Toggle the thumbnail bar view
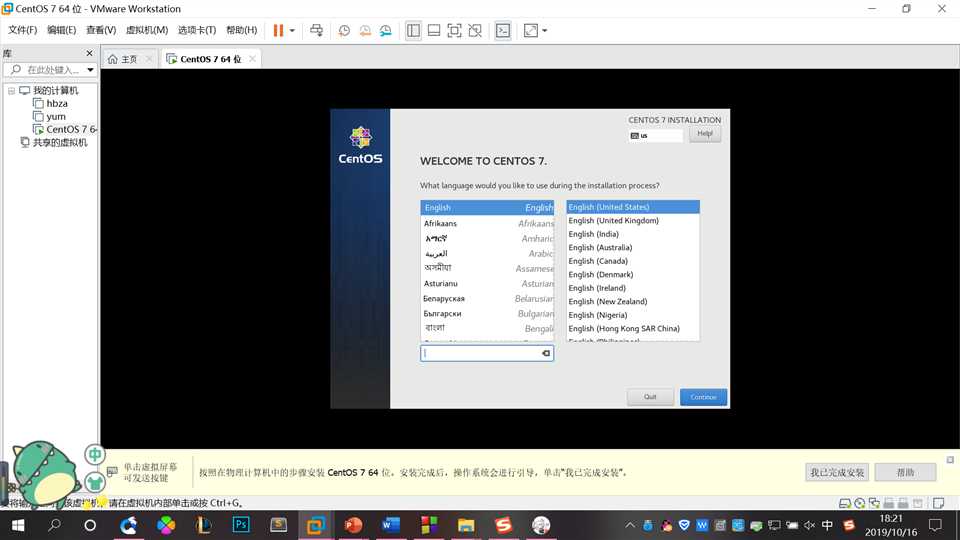Screen dimensions: 960x540 click(x=434, y=31)
